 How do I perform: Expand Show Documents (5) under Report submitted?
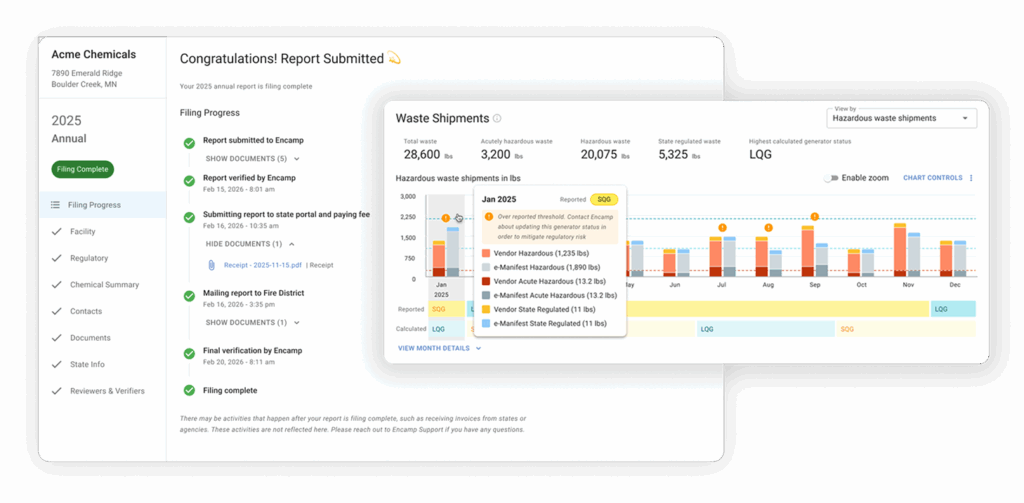[252, 158]
